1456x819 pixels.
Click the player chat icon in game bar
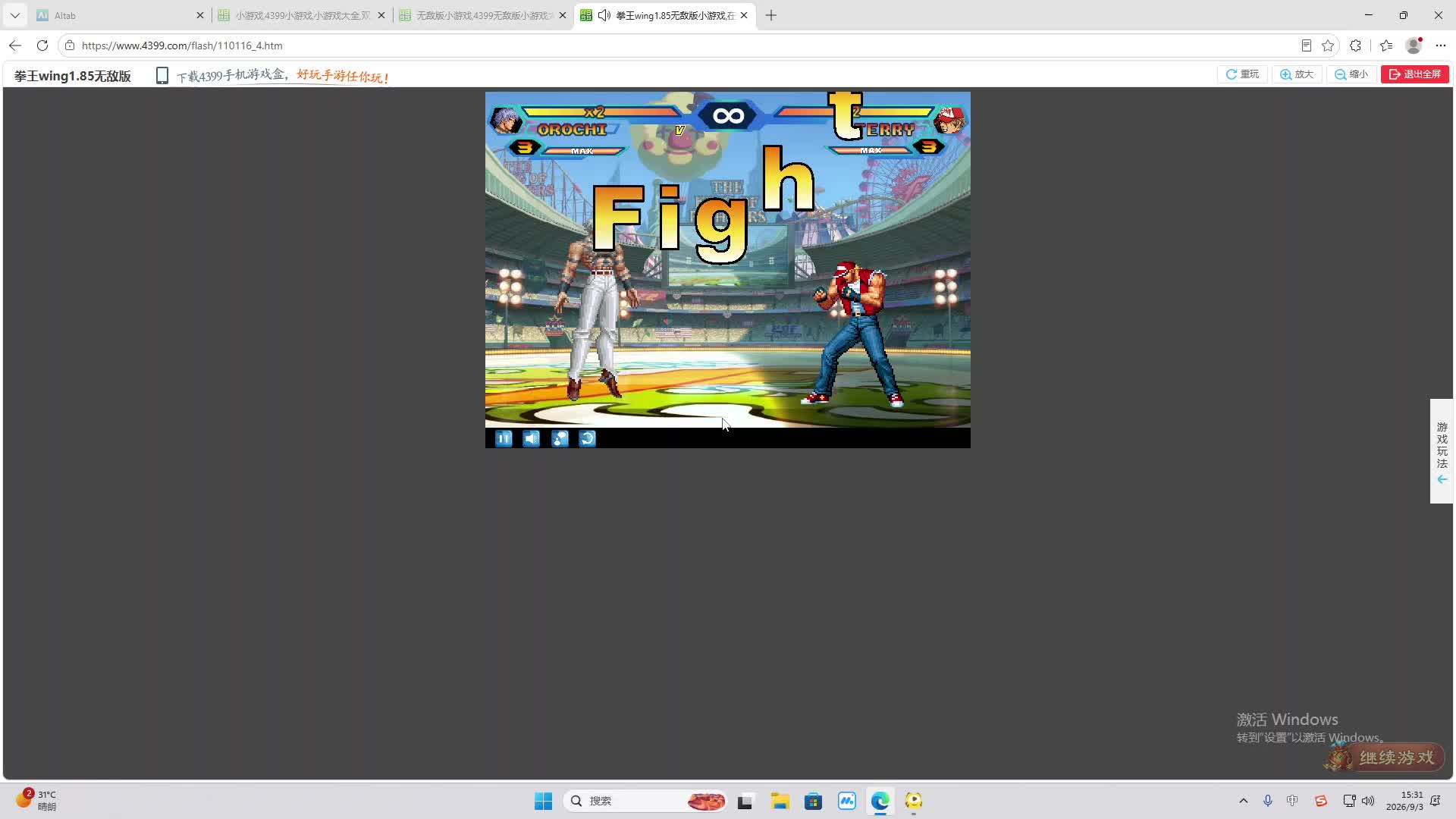560,438
